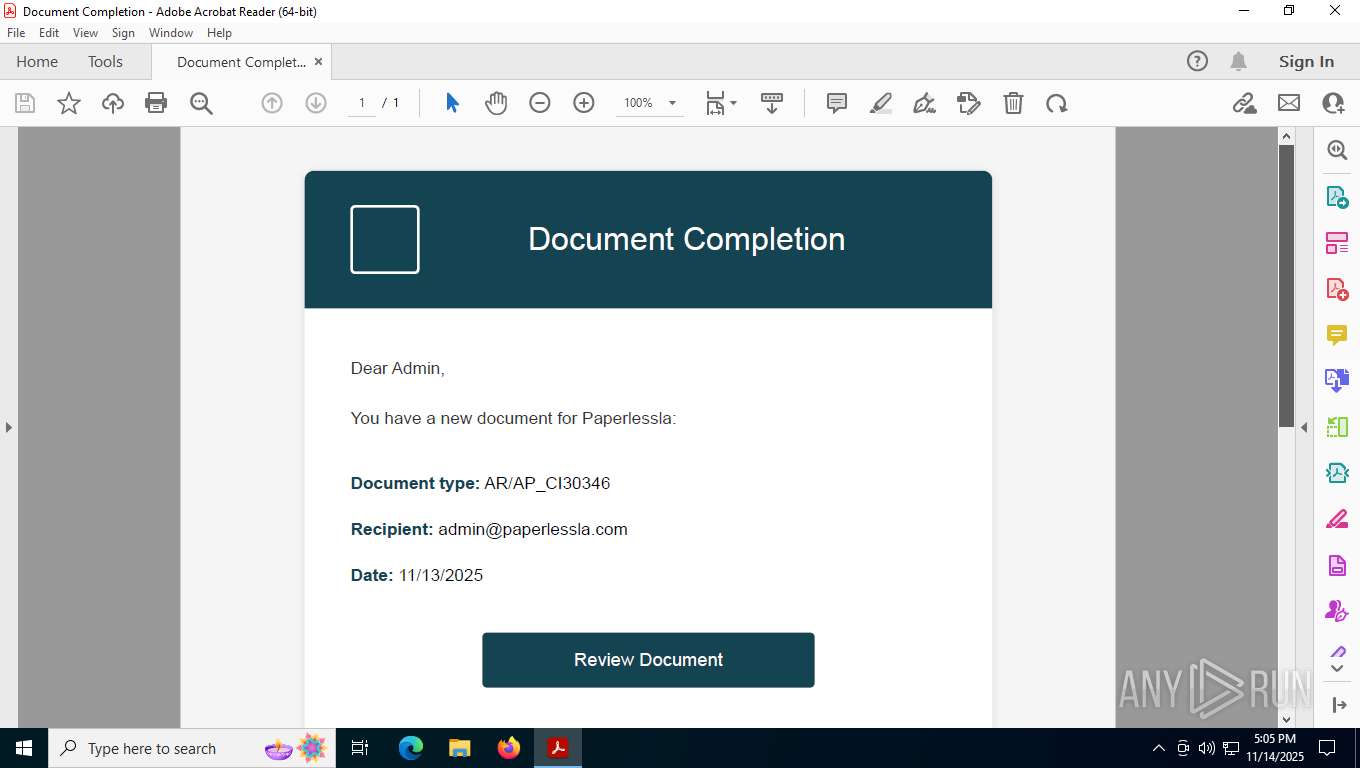
Task: Open File Explorer from the taskbar
Action: pos(460,748)
